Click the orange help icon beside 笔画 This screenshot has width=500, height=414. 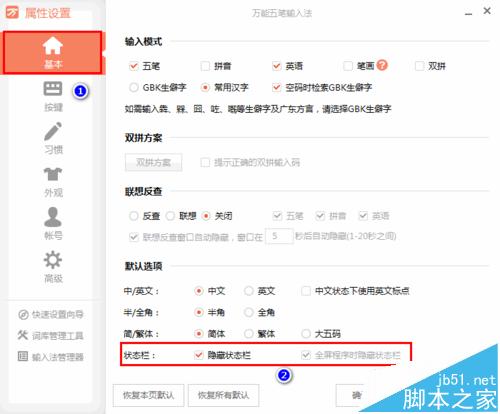(382, 65)
